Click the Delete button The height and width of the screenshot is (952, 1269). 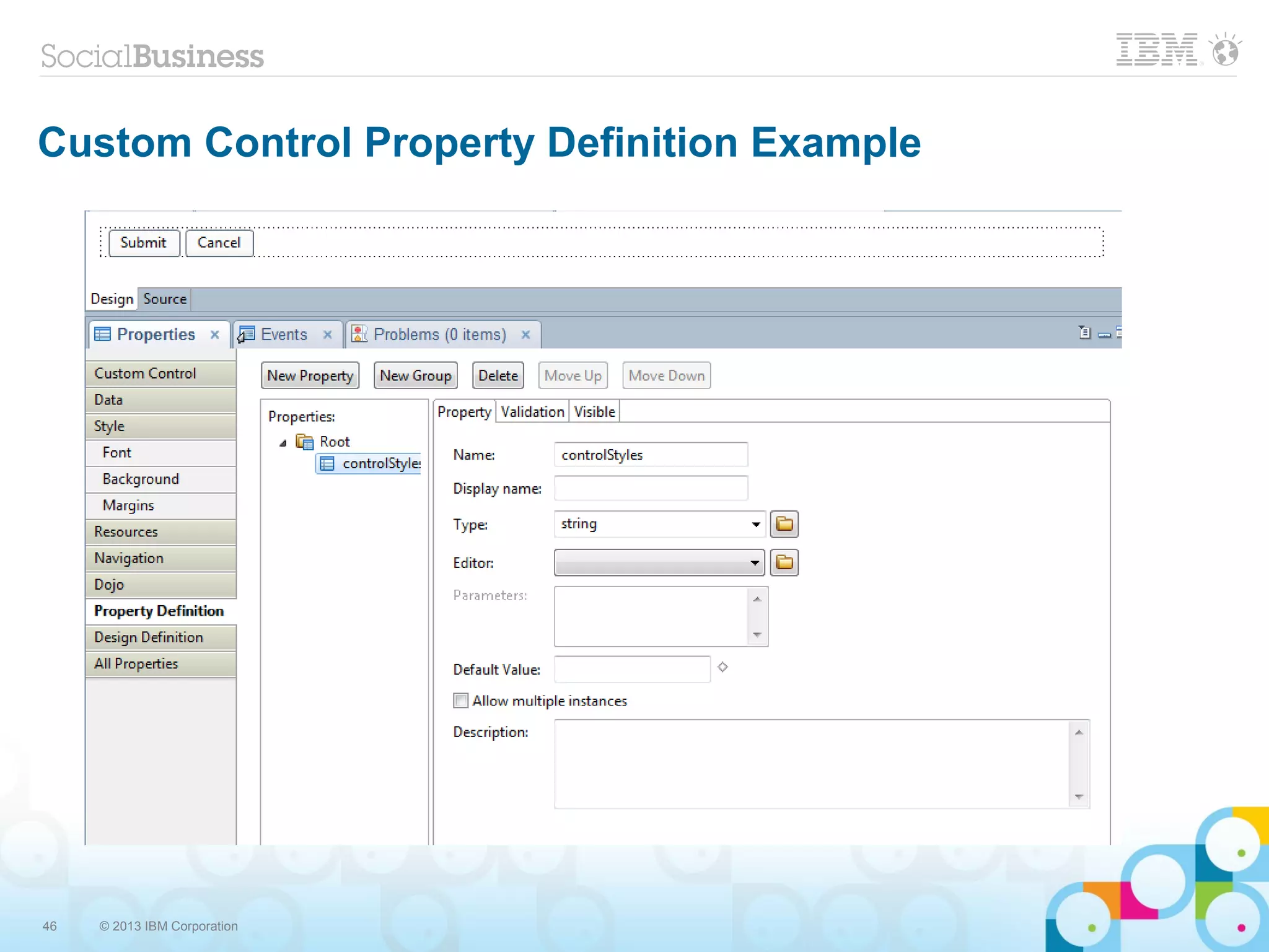point(498,375)
